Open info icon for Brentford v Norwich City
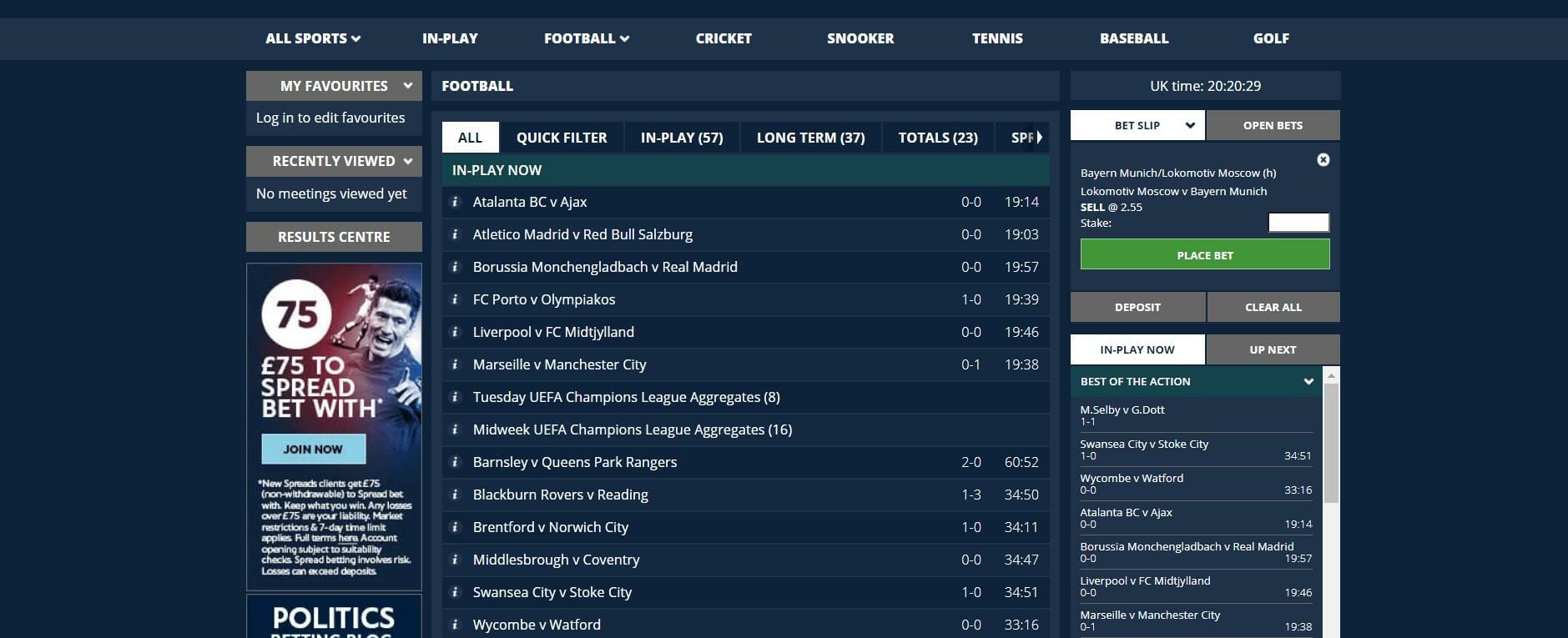Image resolution: width=1568 pixels, height=638 pixels. 455,527
